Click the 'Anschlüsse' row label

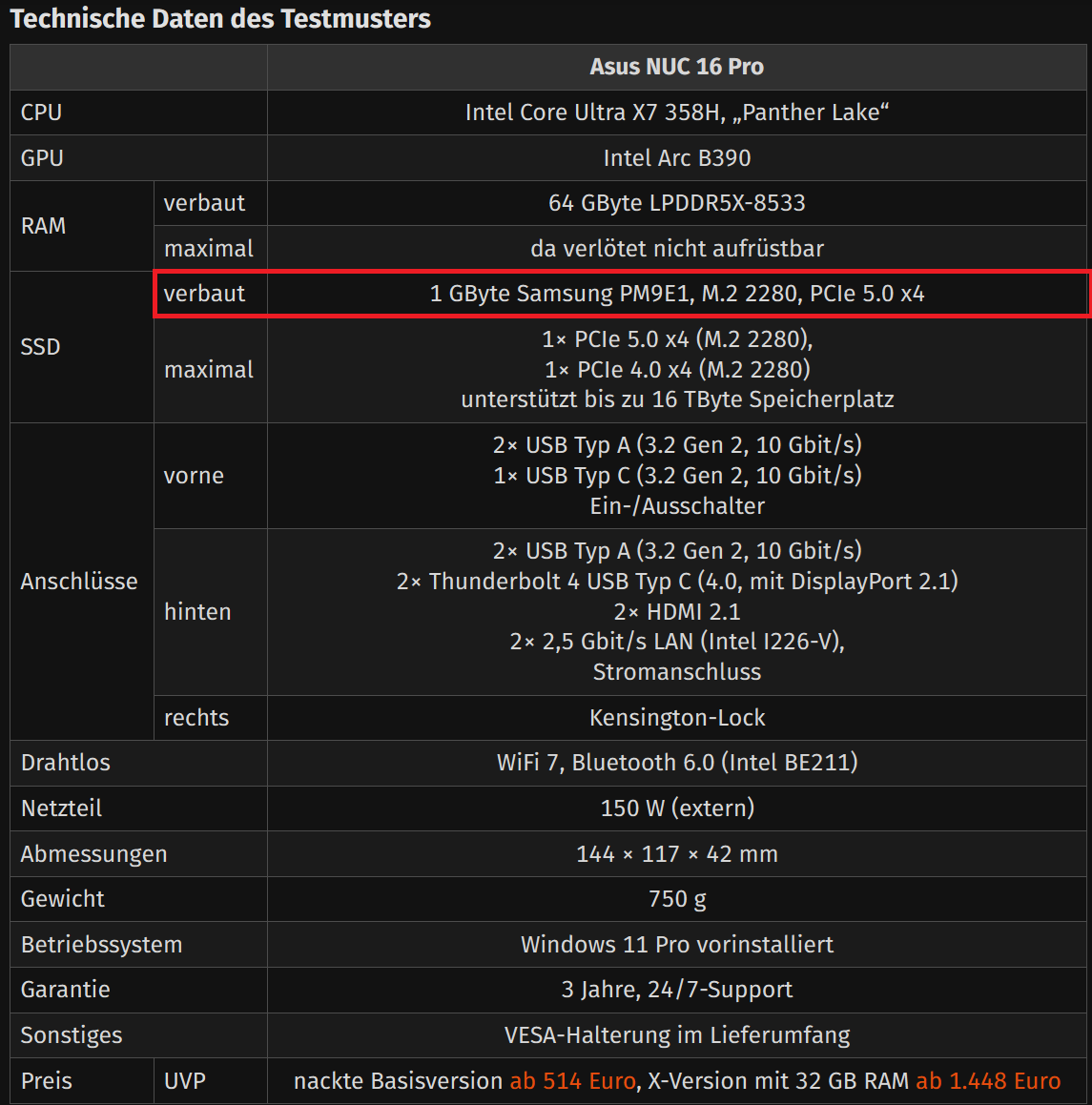click(79, 582)
